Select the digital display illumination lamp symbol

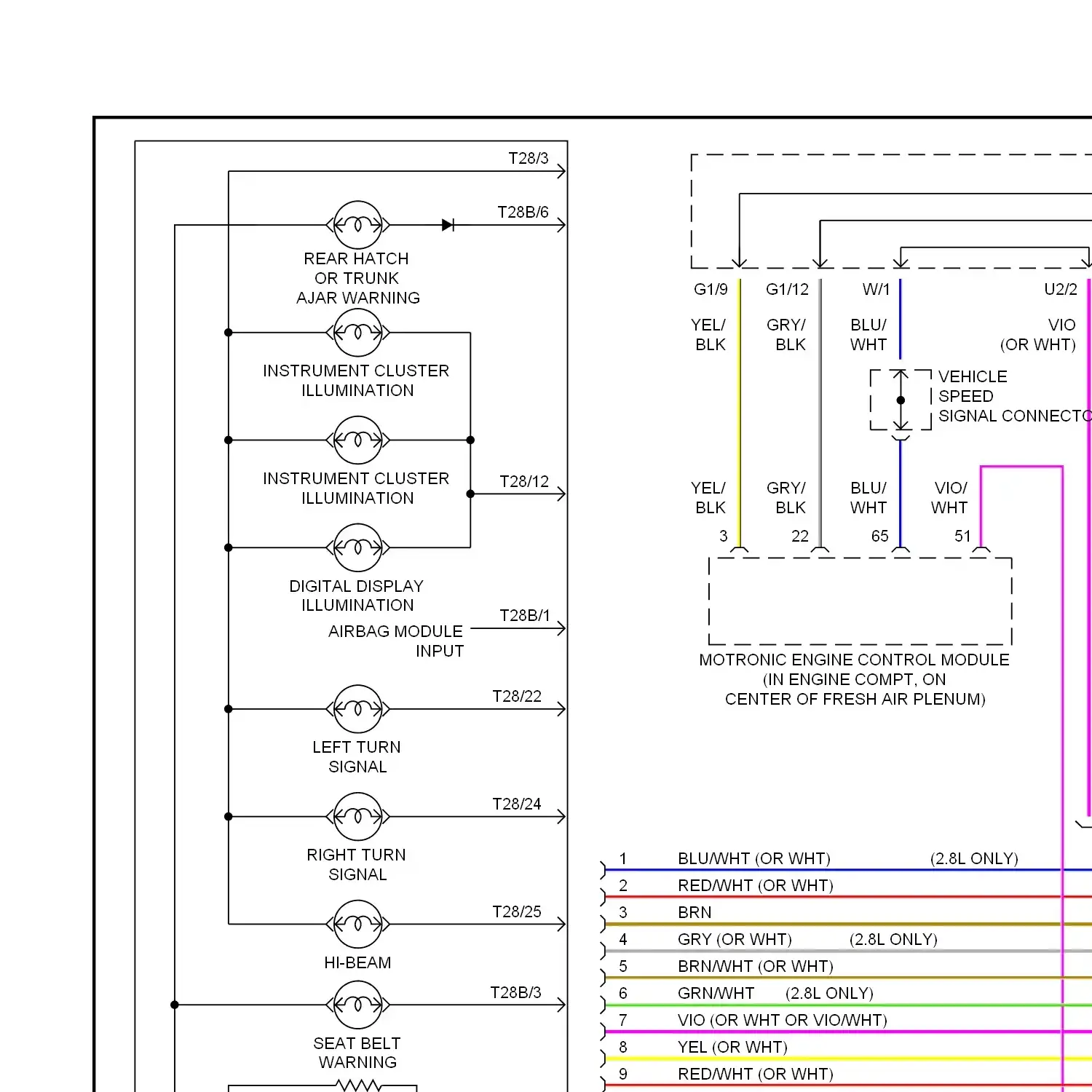357,547
